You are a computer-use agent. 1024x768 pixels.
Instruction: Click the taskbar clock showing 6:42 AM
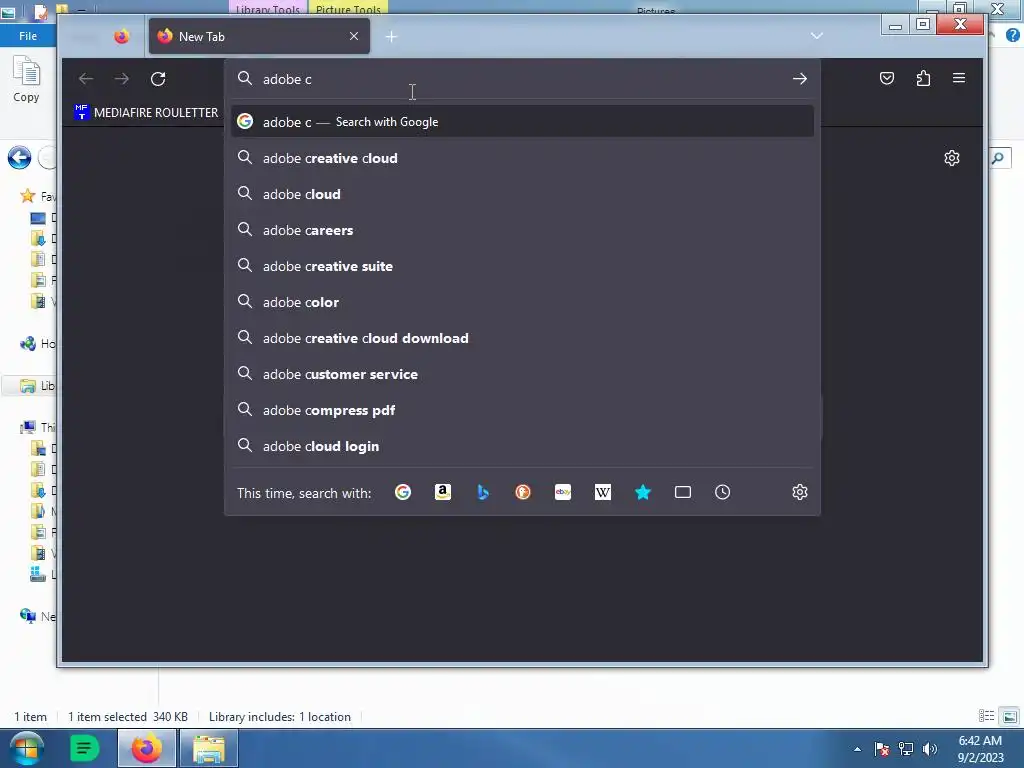coord(980,749)
